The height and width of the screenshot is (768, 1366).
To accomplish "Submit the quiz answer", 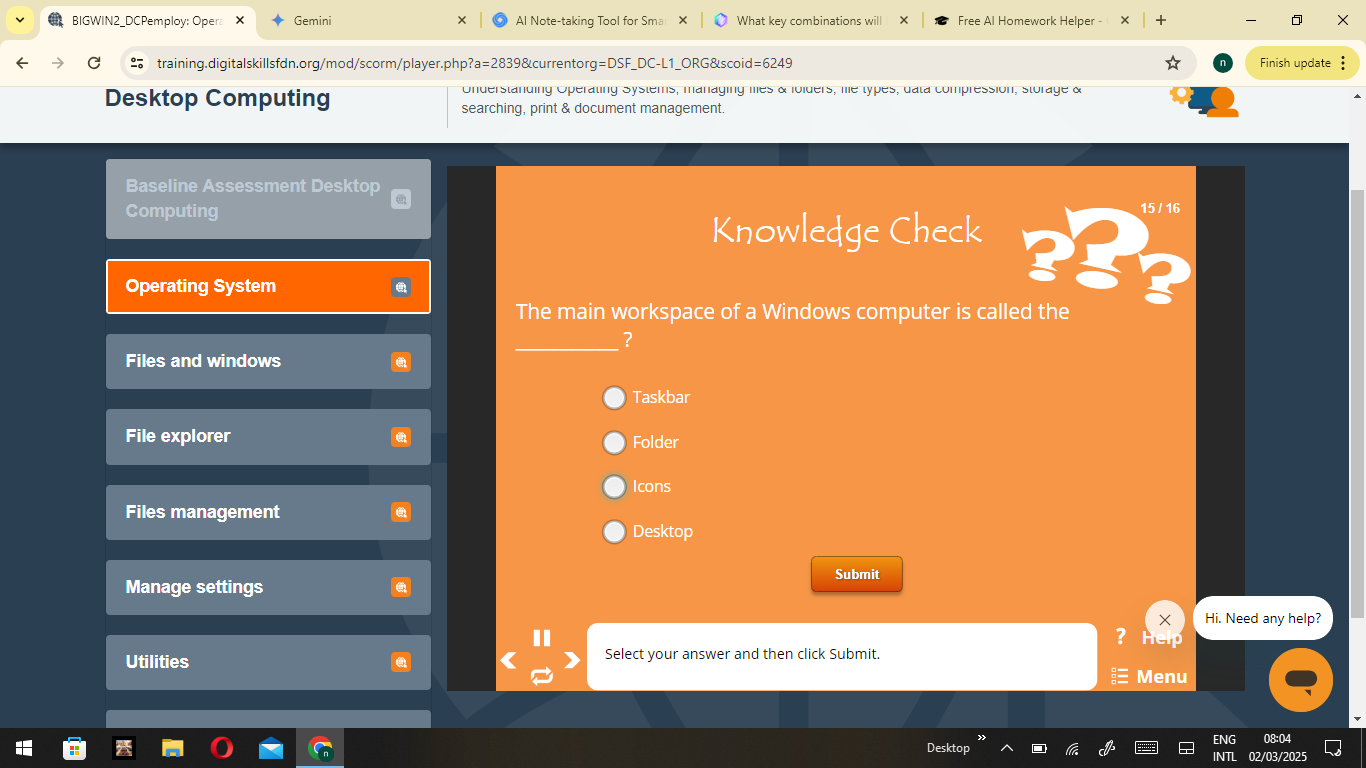I will (856, 574).
